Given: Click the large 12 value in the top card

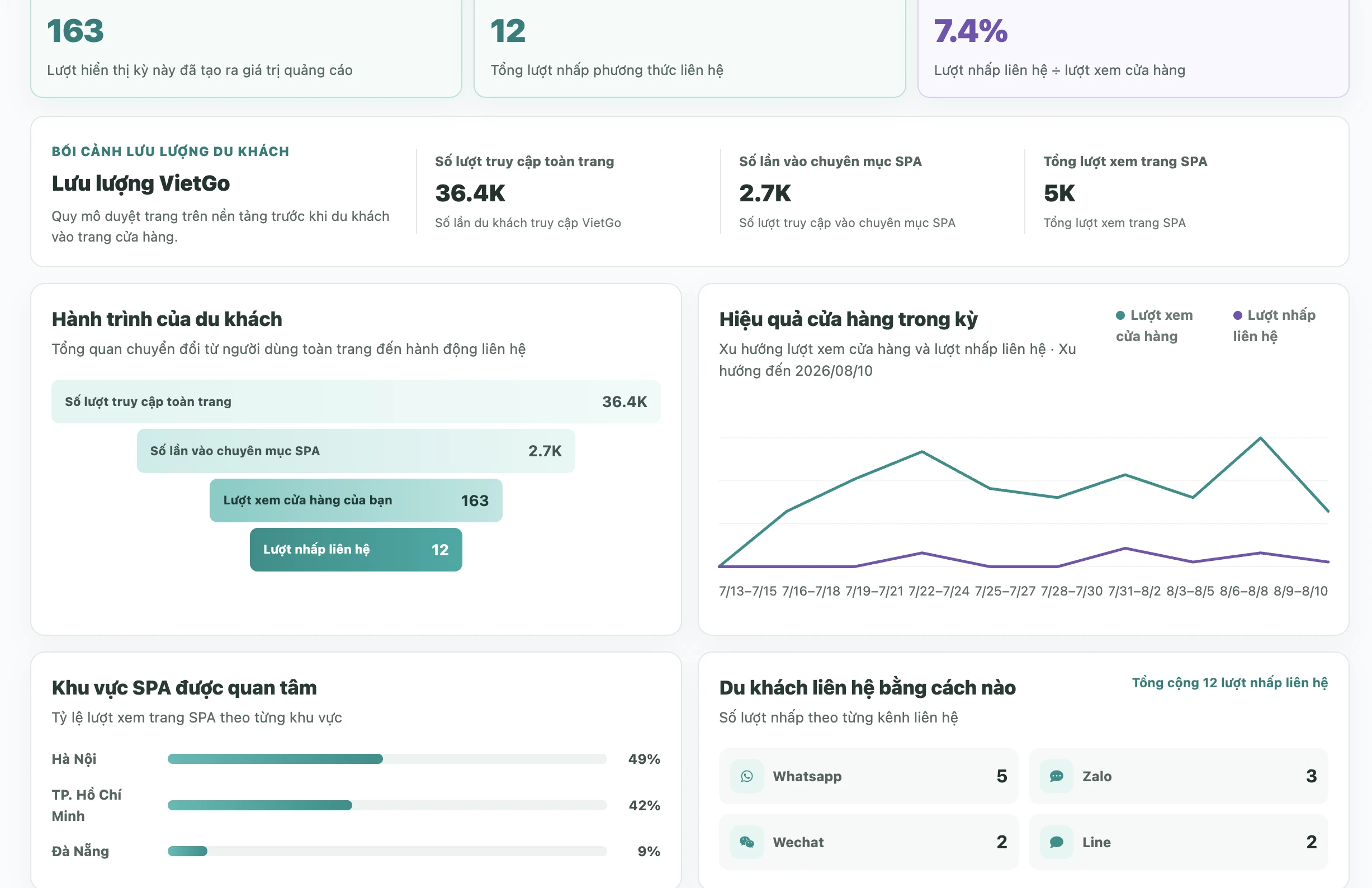Looking at the screenshot, I should coord(508,31).
